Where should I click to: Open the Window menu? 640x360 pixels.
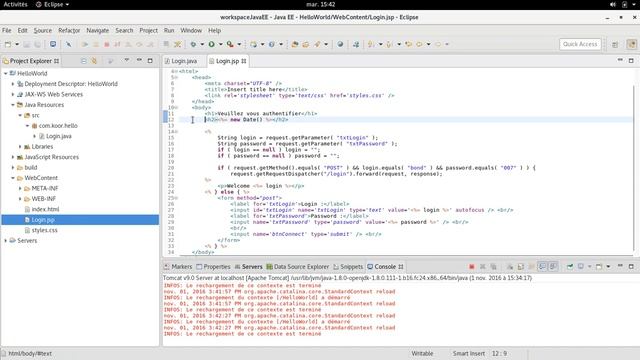click(191, 30)
